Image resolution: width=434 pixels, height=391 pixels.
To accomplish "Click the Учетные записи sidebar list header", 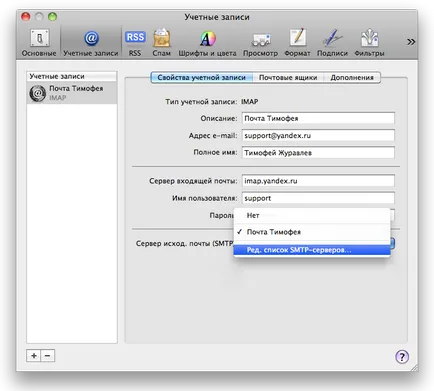I will (72, 76).
